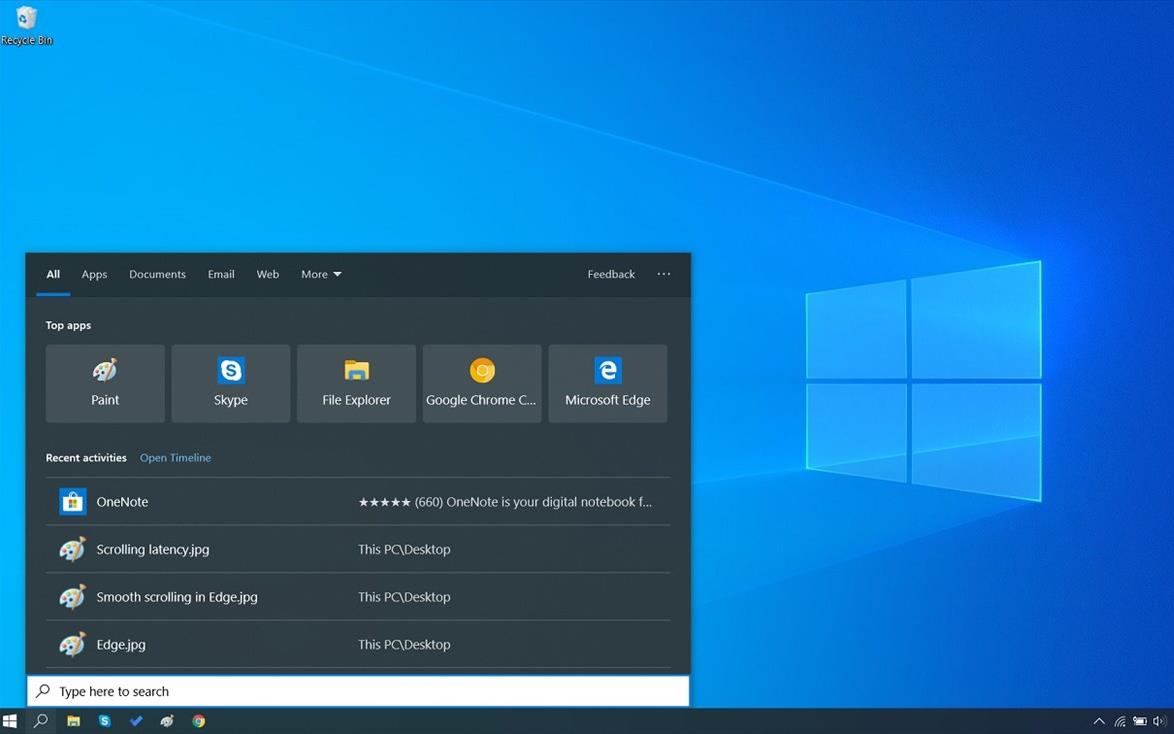
Task: Click the battery status tray icon
Action: [x=1140, y=721]
